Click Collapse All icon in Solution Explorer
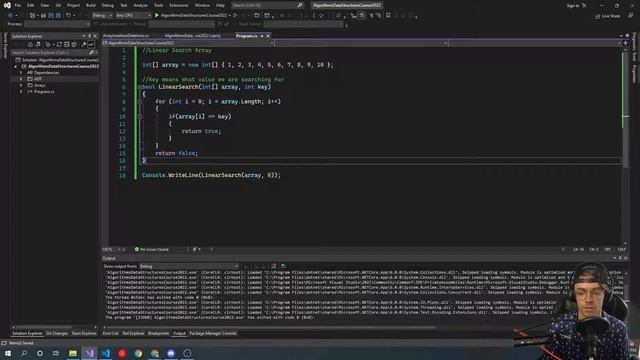Viewport: 640px width, 360px height. click(67, 44)
